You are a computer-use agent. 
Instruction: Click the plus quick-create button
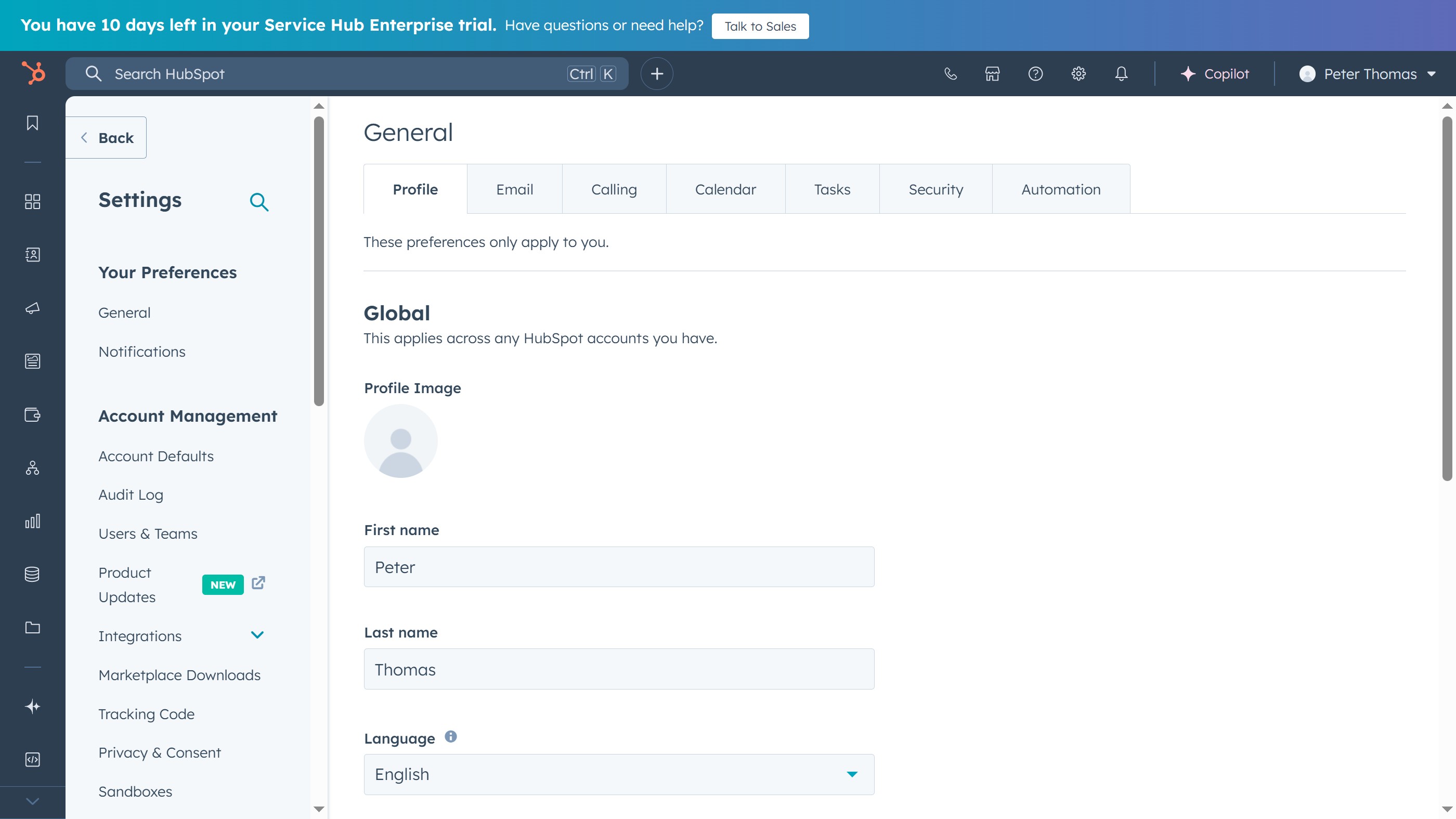[657, 73]
